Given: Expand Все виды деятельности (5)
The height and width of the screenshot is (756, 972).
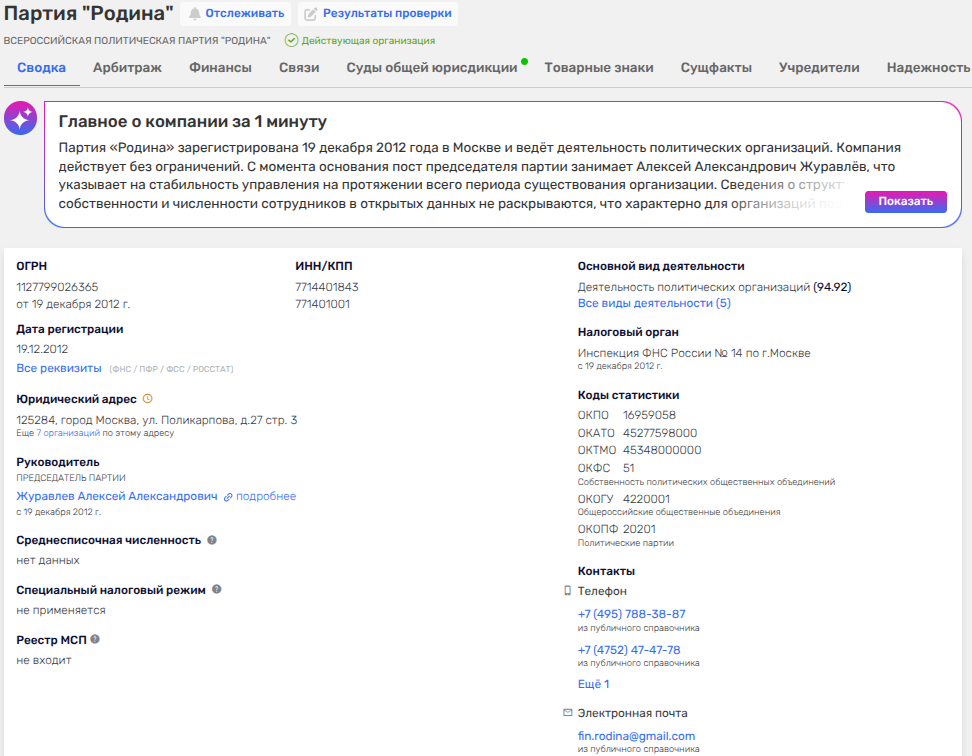Looking at the screenshot, I should [x=654, y=303].
